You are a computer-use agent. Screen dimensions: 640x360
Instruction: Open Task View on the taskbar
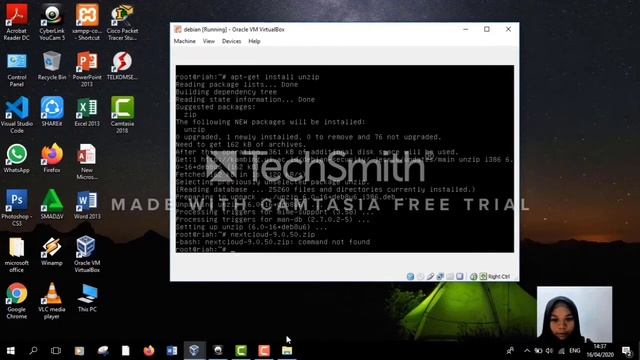[56, 351]
